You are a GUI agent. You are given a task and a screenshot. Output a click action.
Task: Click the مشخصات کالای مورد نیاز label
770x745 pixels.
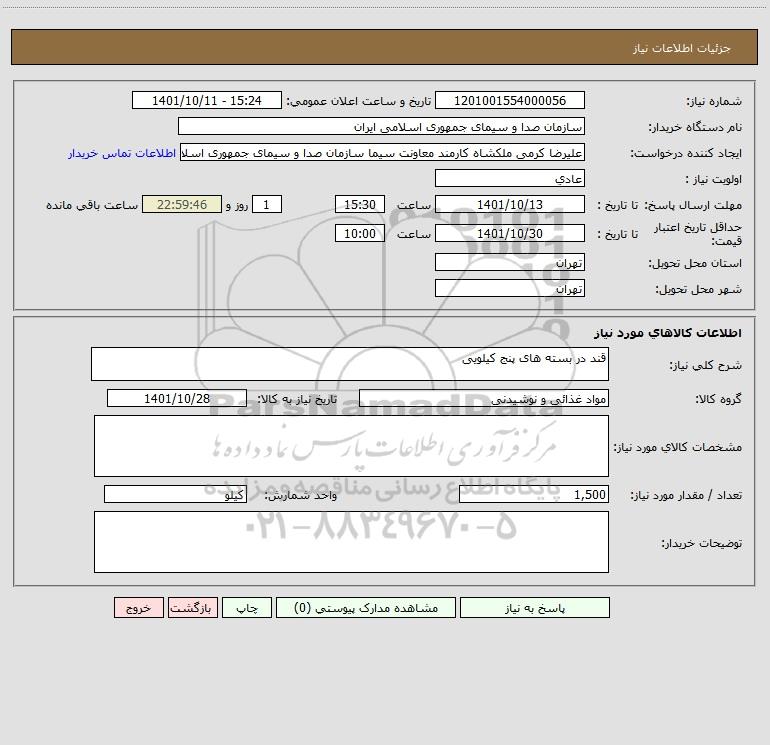point(678,447)
